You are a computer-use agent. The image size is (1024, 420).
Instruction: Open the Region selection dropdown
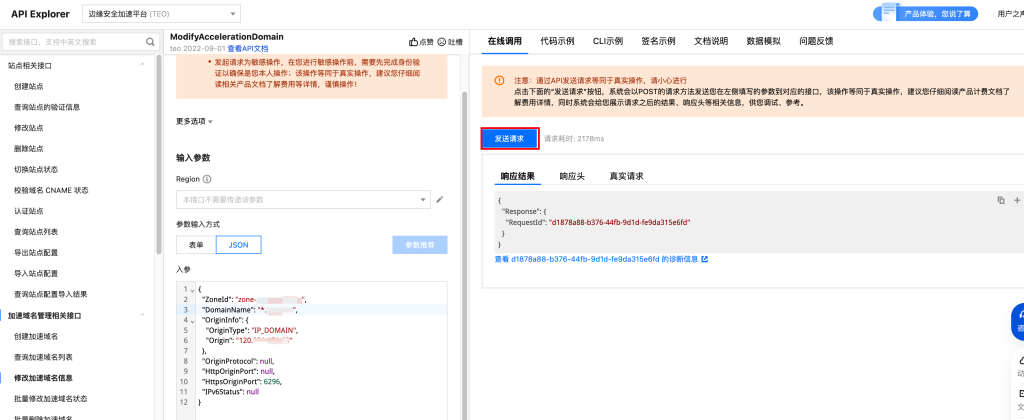pos(302,200)
